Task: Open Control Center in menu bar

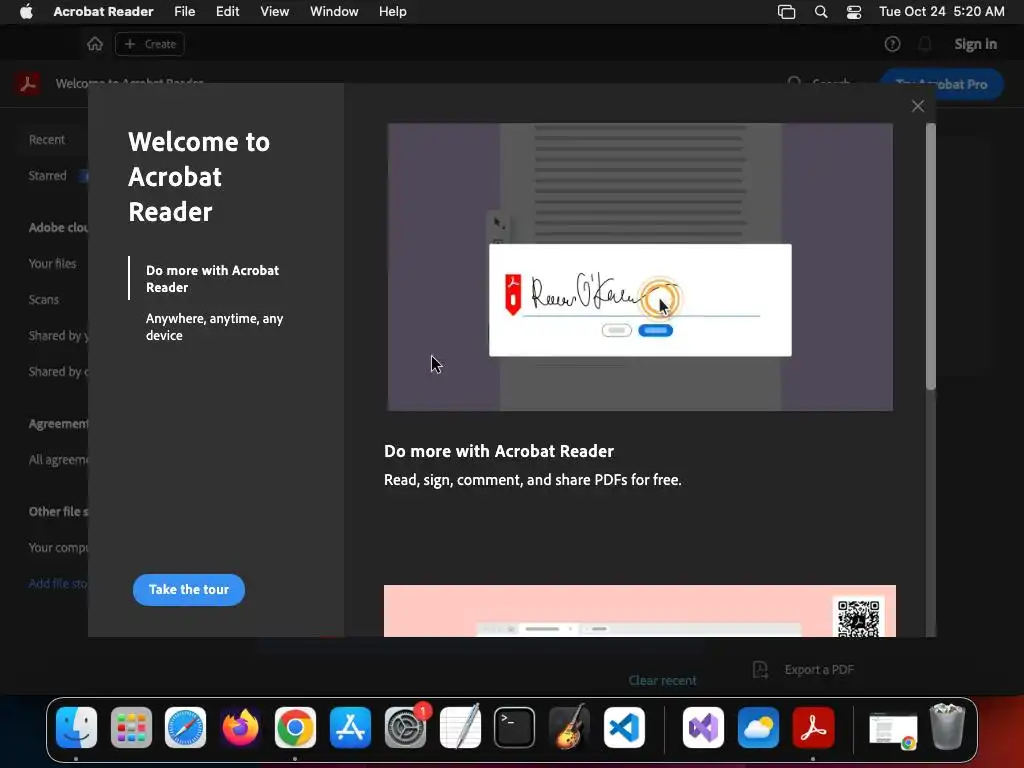Action: [x=854, y=12]
